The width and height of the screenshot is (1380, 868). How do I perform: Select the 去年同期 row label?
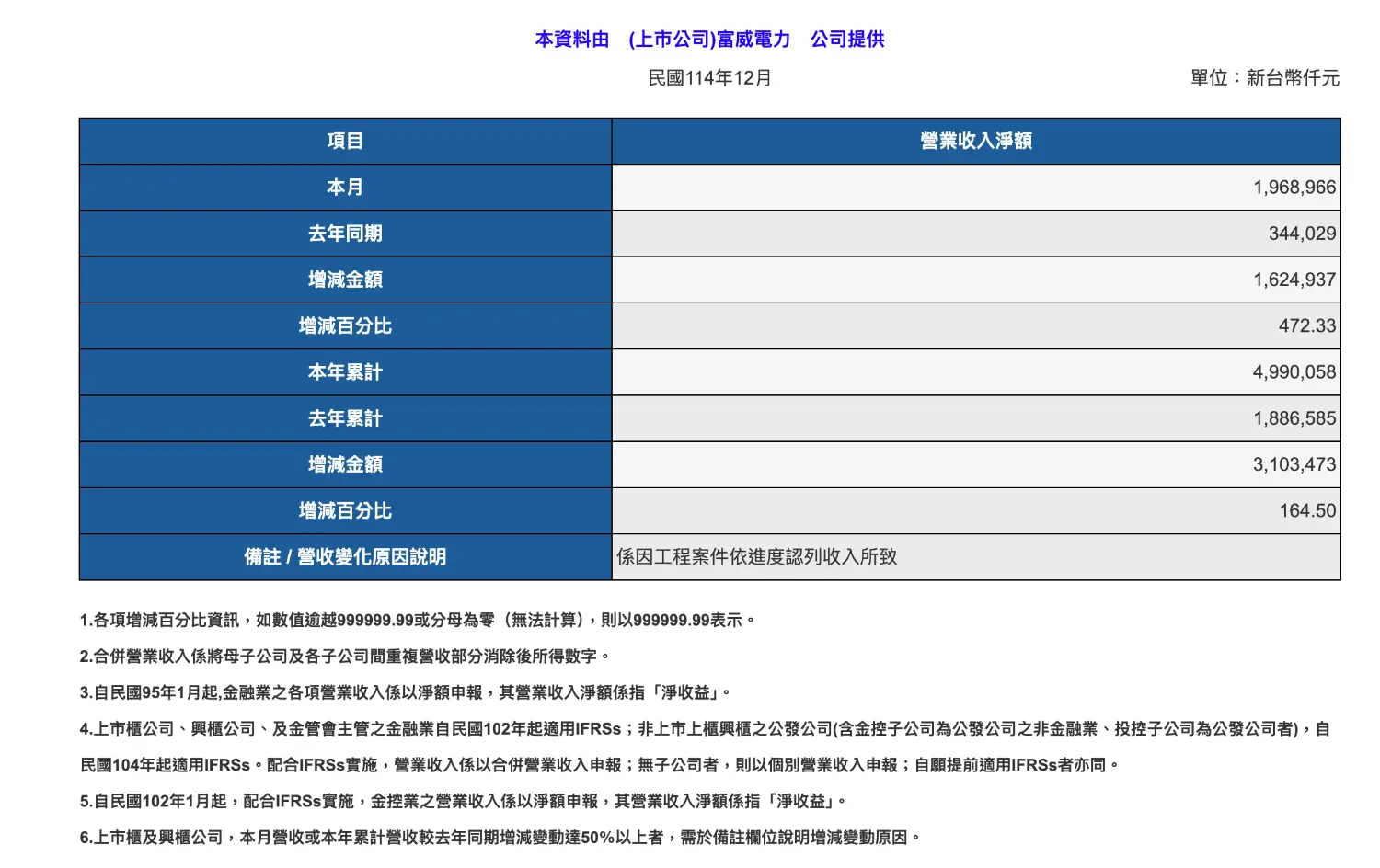[345, 234]
